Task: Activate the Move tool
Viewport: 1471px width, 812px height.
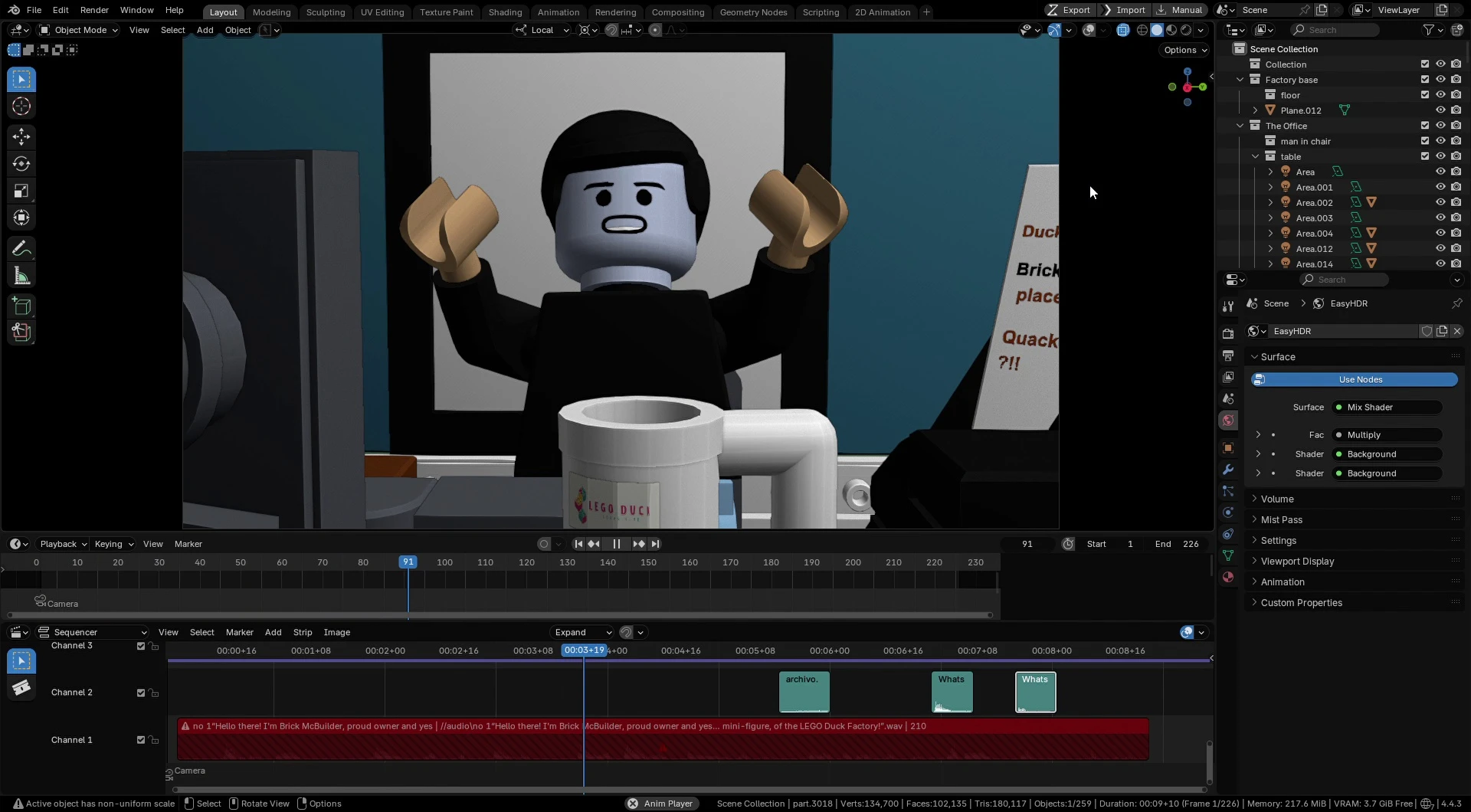Action: [21, 137]
